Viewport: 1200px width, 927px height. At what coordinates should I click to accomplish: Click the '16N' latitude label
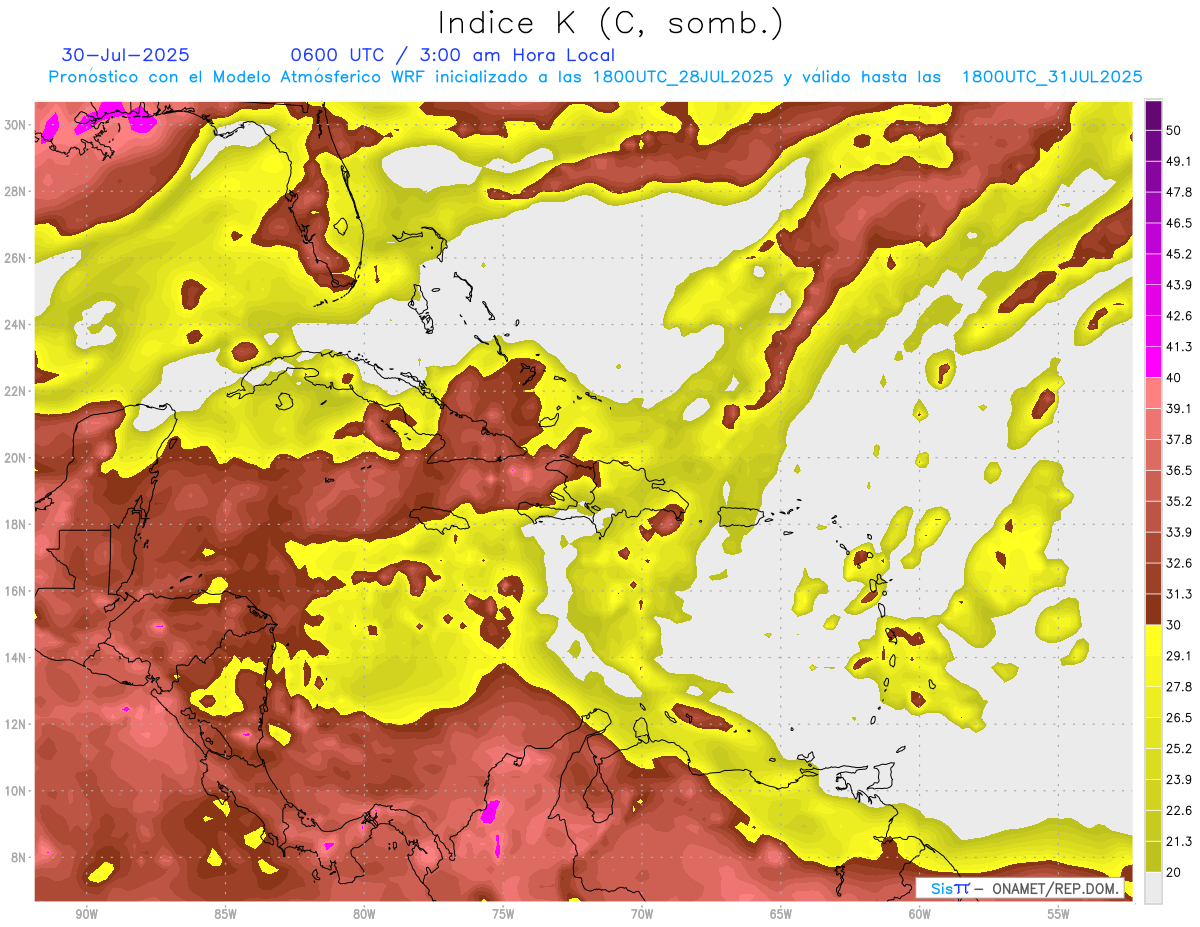click(x=17, y=591)
